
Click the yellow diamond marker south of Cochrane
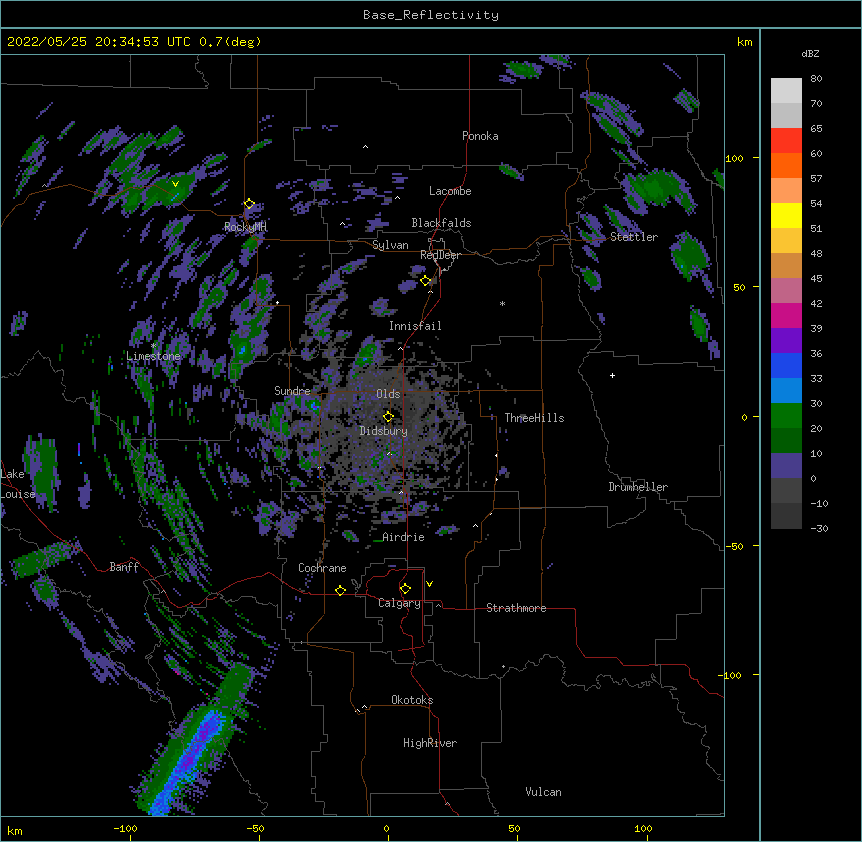point(340,590)
